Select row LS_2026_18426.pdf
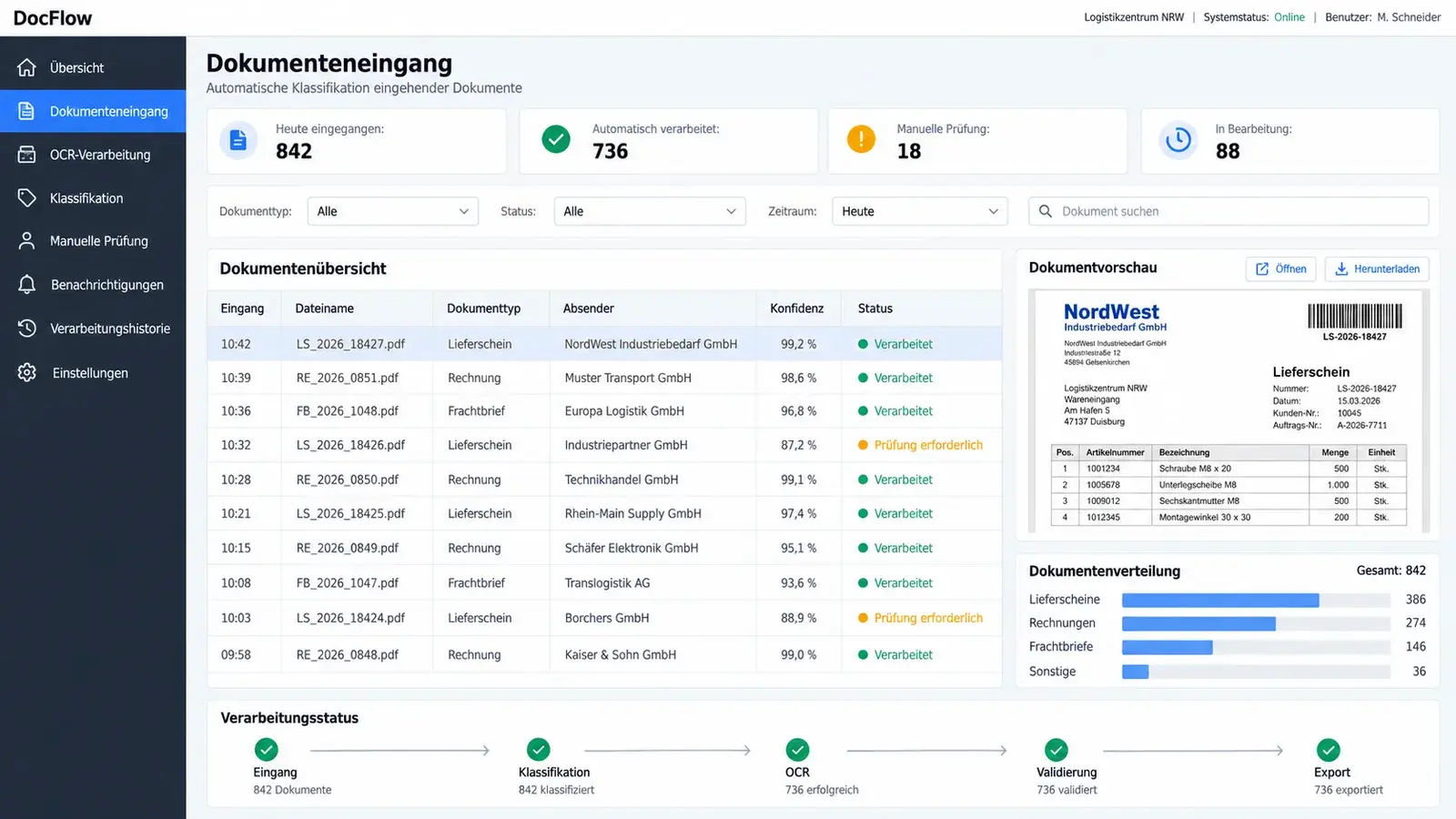The width and height of the screenshot is (1456, 819). tap(604, 445)
